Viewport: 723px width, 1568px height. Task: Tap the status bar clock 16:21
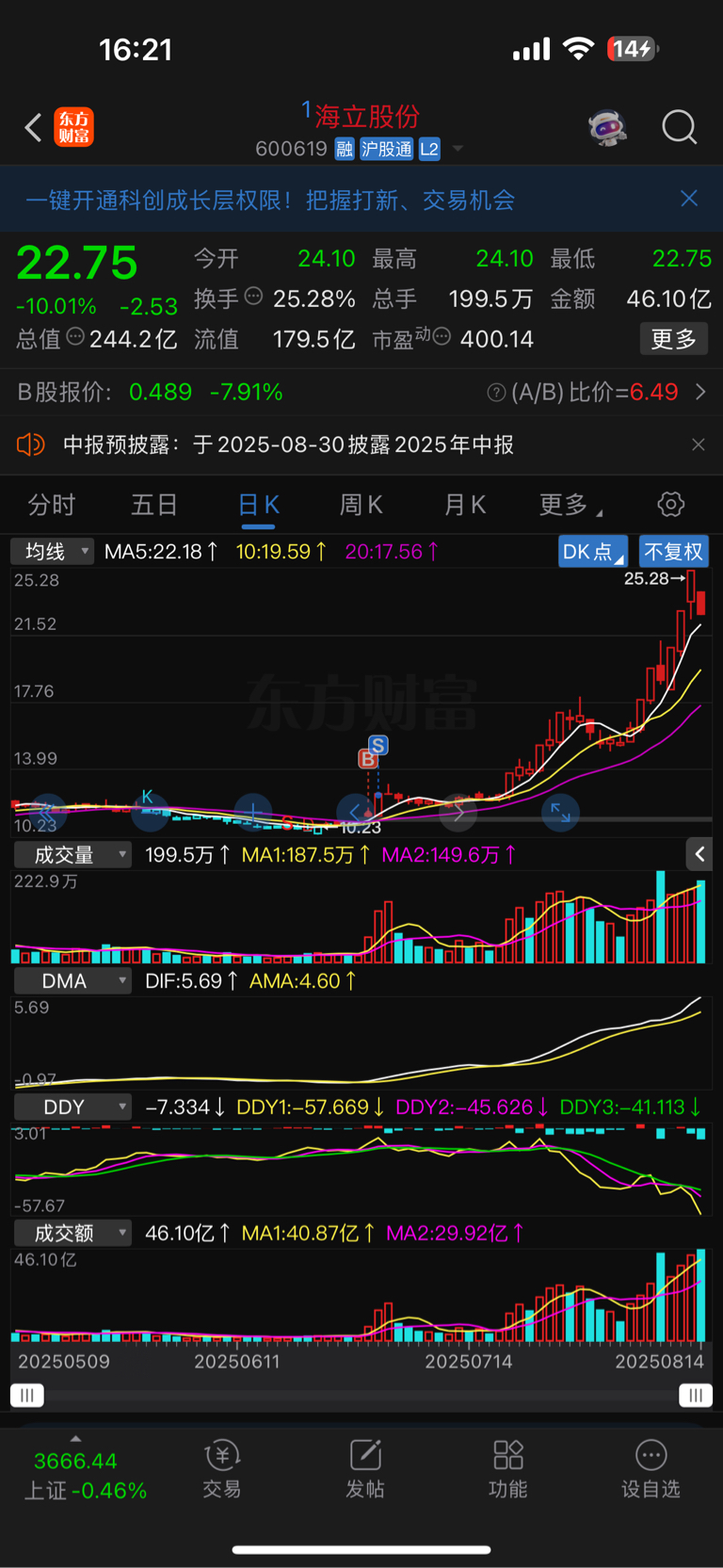coord(137,50)
